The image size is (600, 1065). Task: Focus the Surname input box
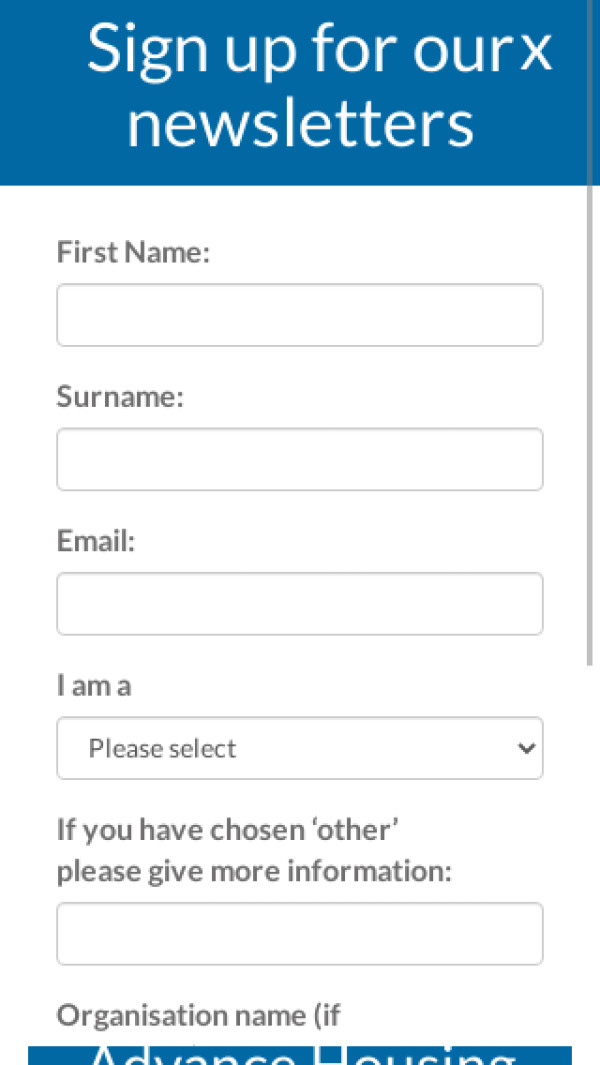click(x=299, y=459)
